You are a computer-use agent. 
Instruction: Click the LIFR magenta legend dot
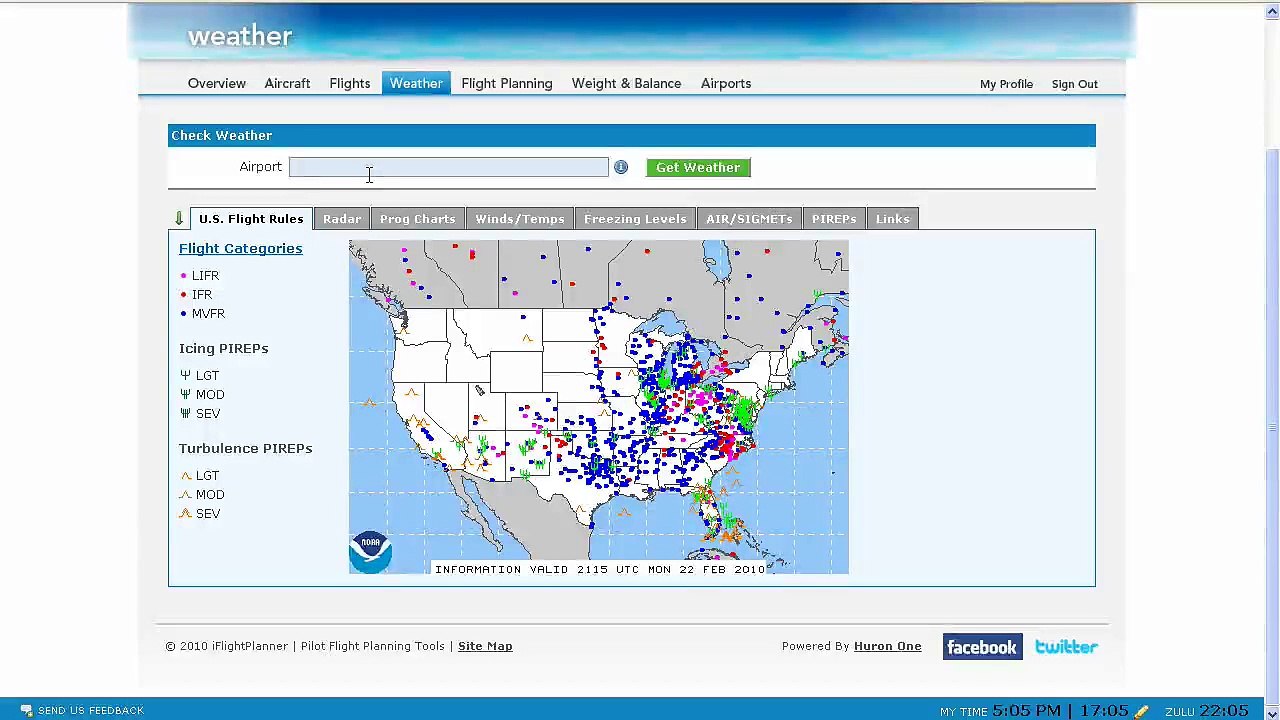(x=183, y=276)
